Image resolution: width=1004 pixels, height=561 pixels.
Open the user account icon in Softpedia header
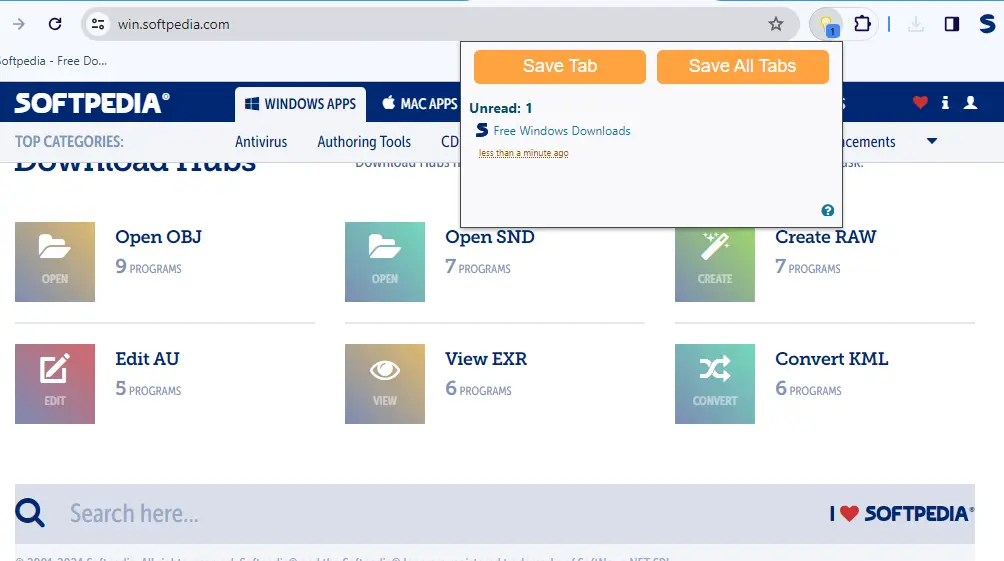pyautogui.click(x=970, y=103)
